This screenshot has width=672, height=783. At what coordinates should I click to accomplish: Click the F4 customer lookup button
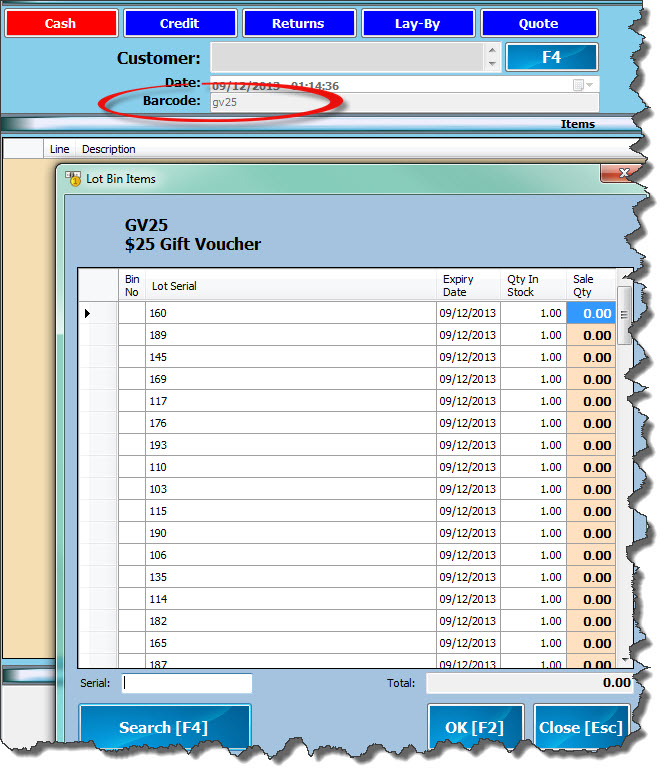click(x=552, y=57)
